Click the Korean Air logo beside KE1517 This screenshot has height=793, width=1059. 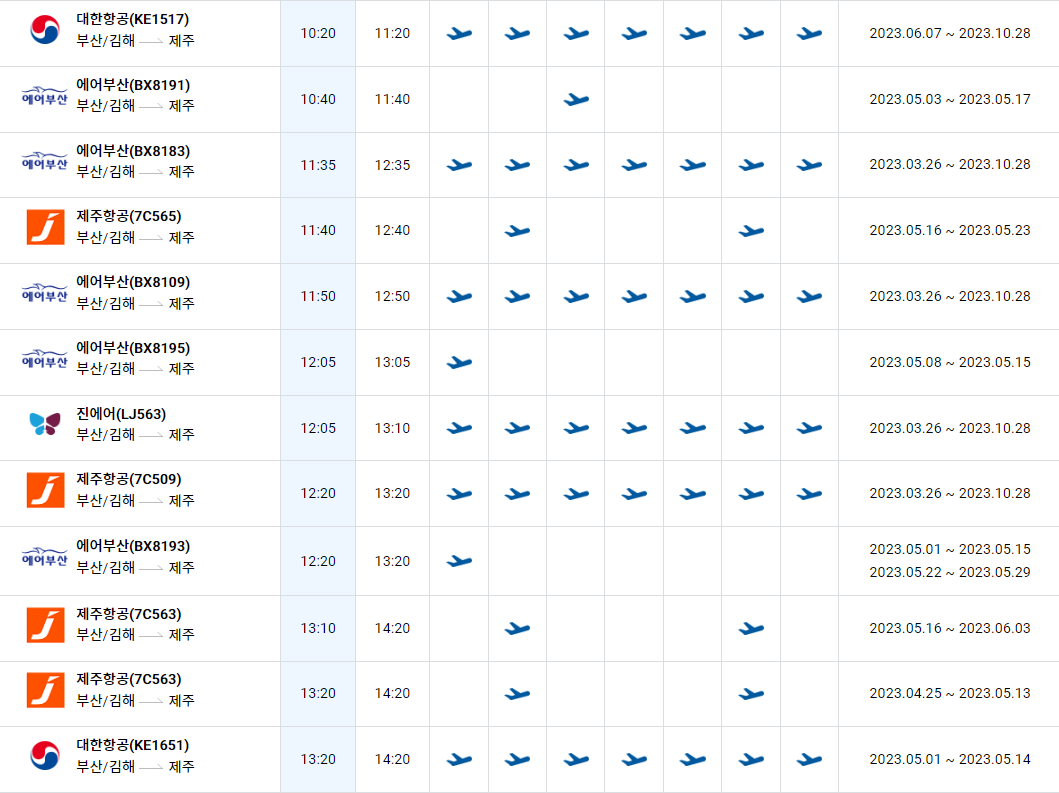pyautogui.click(x=45, y=30)
